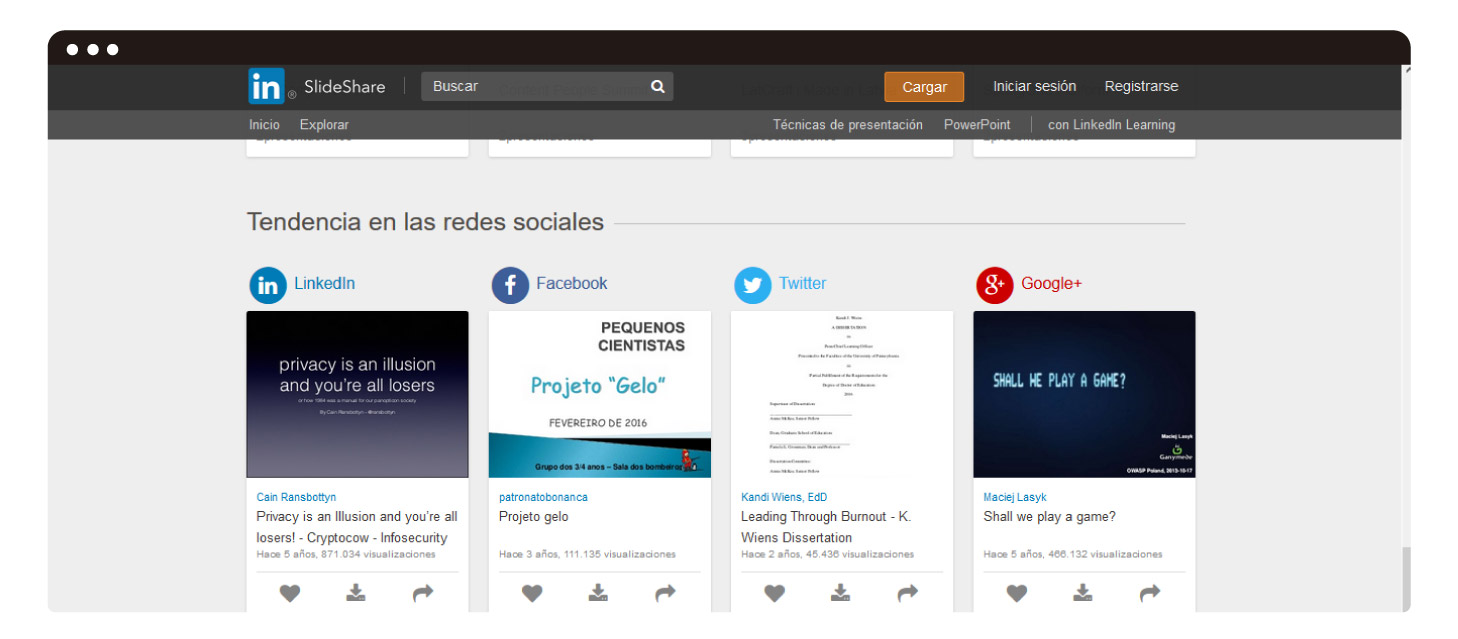
Task: Open author patronatobonanca profile
Action: pyautogui.click(x=543, y=497)
